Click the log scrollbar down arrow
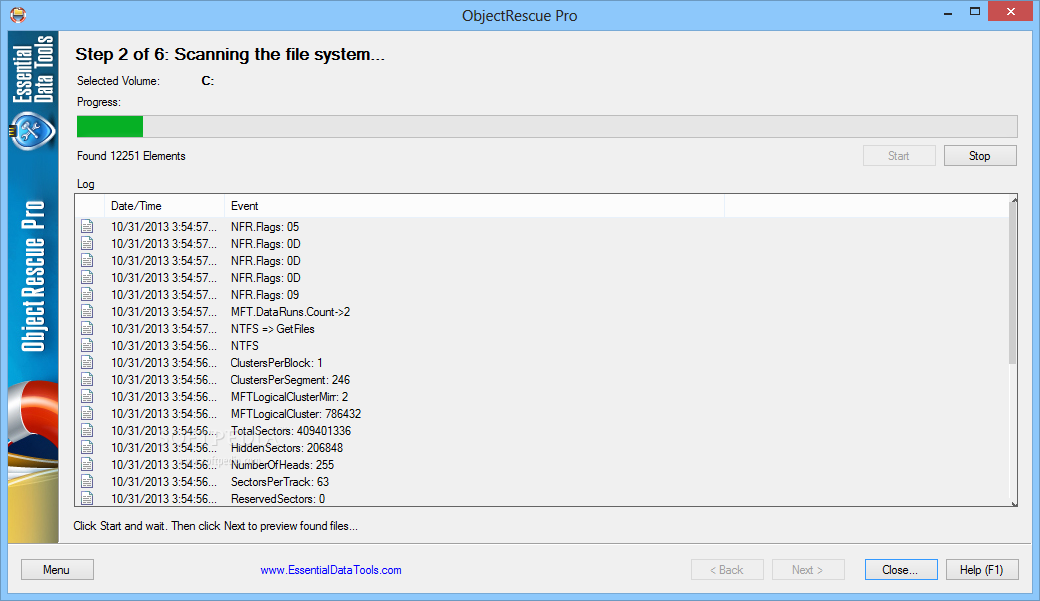1040x601 pixels. coord(1013,503)
